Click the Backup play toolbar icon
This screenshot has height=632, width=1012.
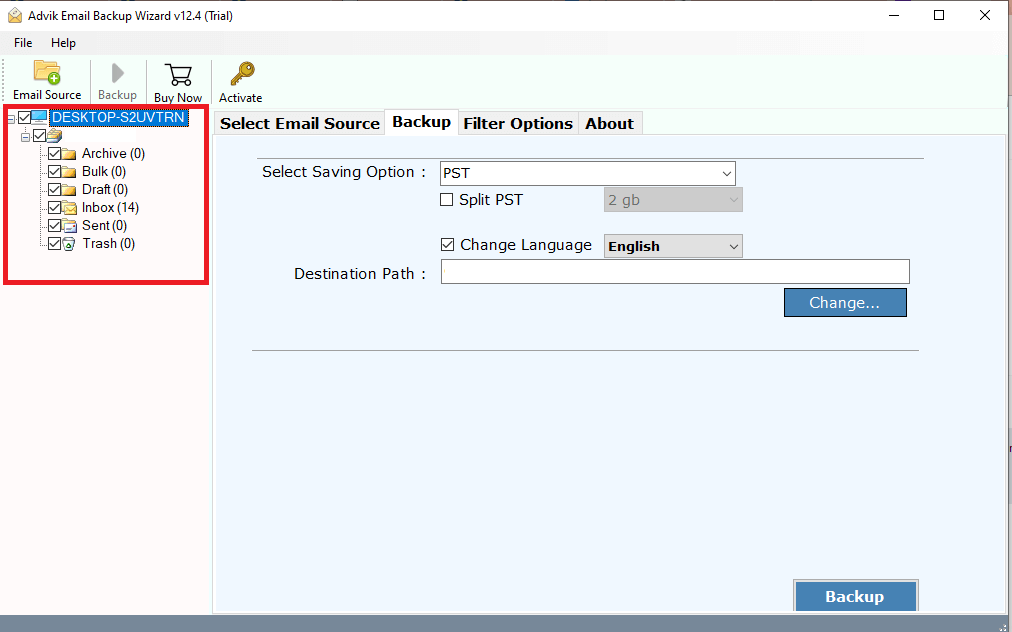click(x=117, y=73)
